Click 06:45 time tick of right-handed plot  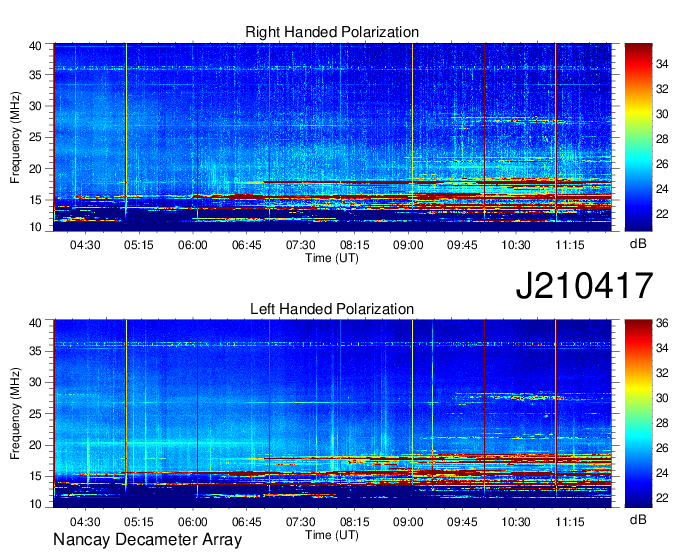(x=246, y=245)
